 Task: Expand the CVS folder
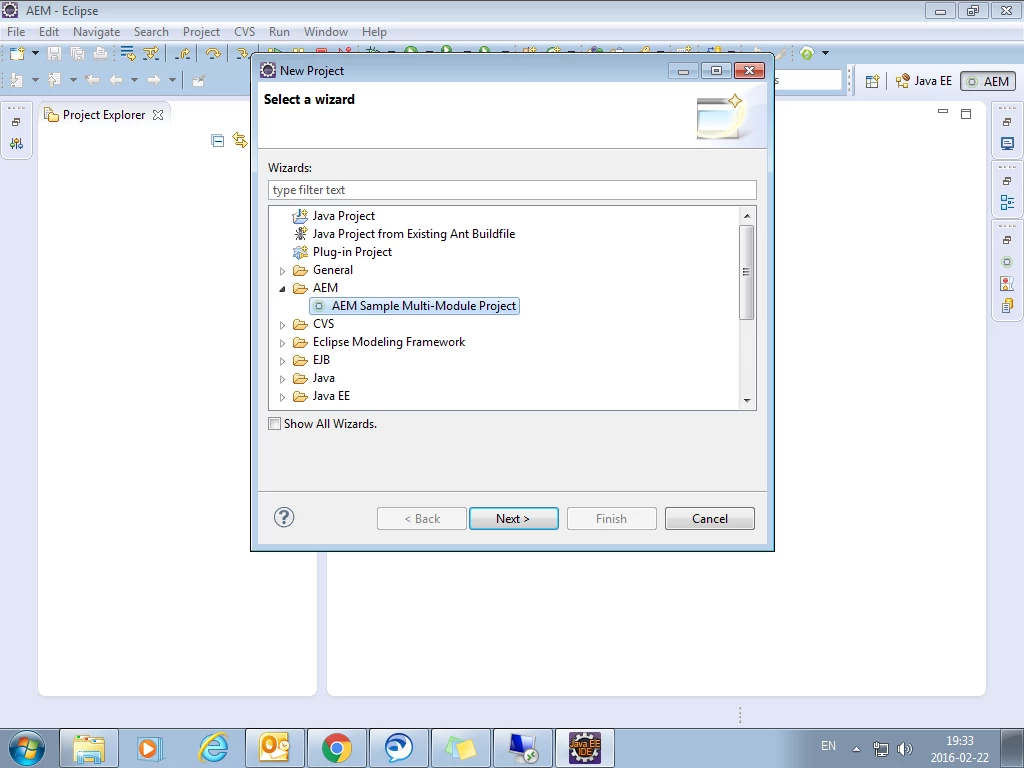(282, 325)
